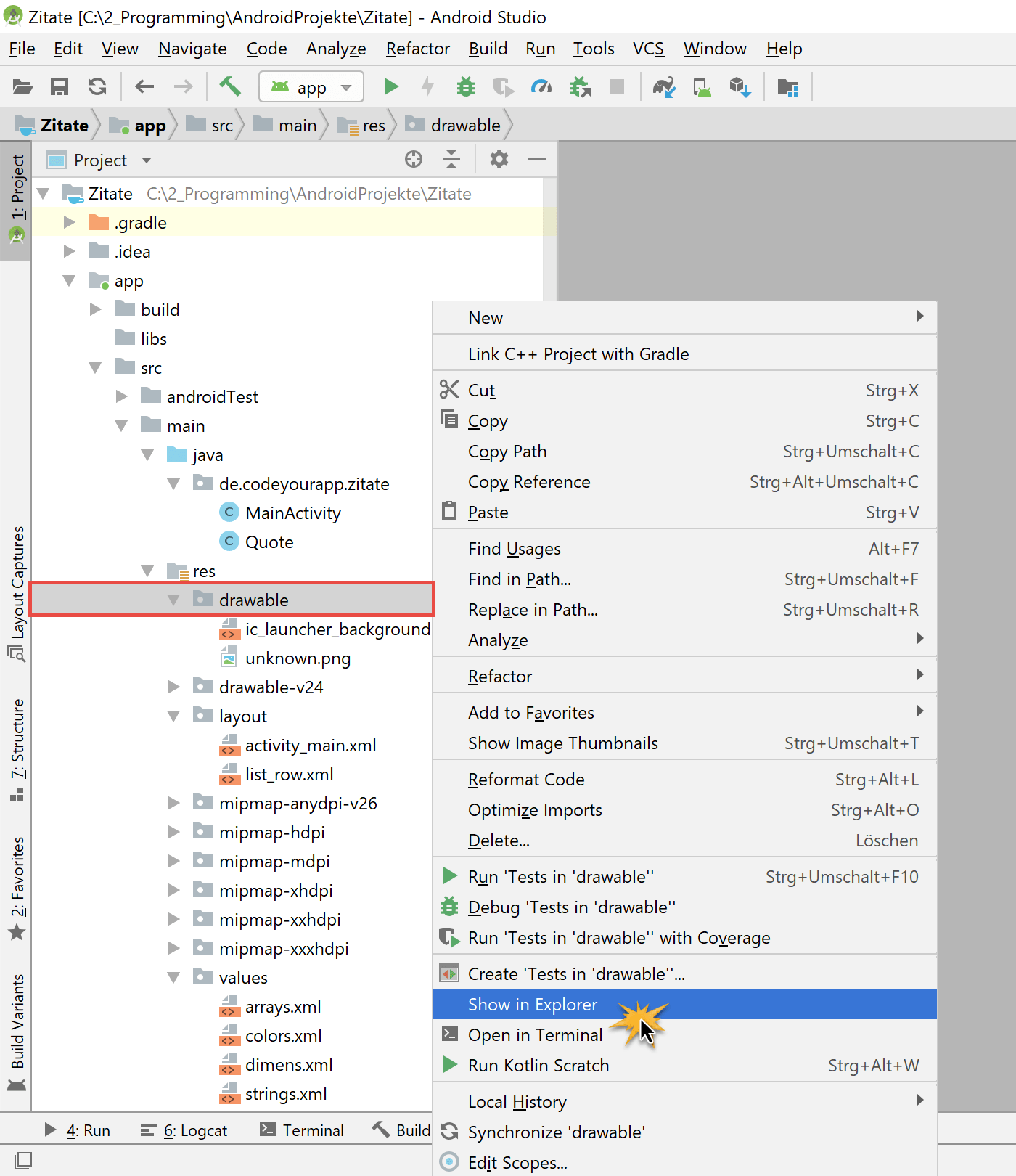Choose Delete... in context menu
The width and height of the screenshot is (1016, 1176).
[x=685, y=840]
